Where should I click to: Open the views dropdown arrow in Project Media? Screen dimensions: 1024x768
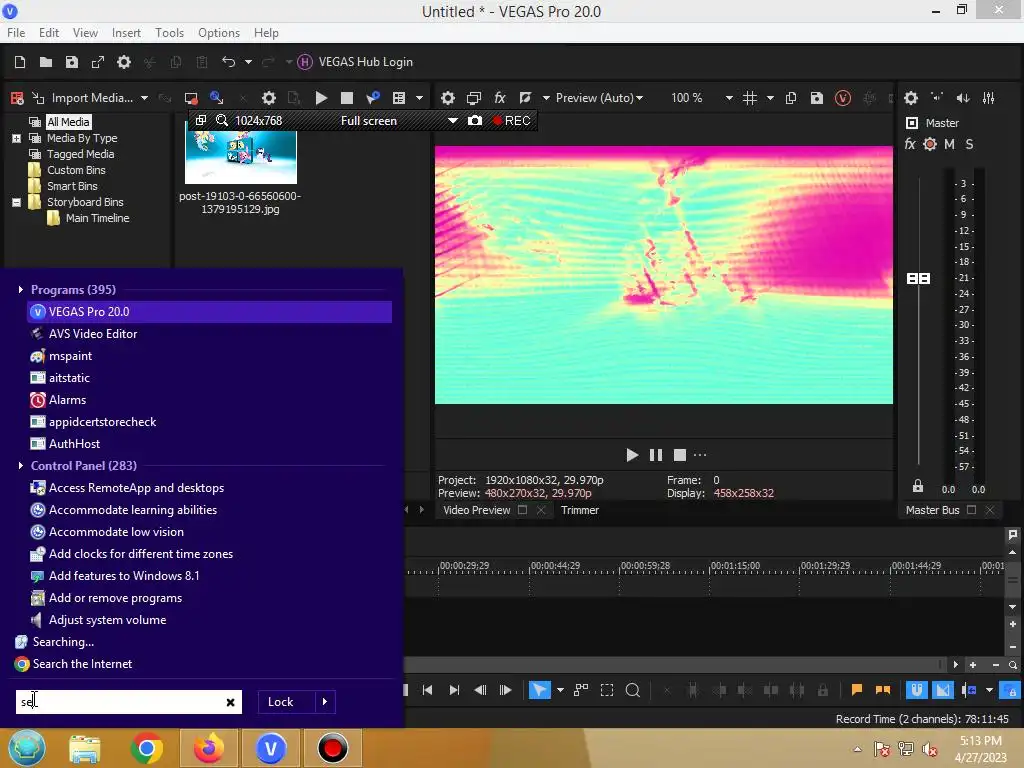pyautogui.click(x=419, y=98)
